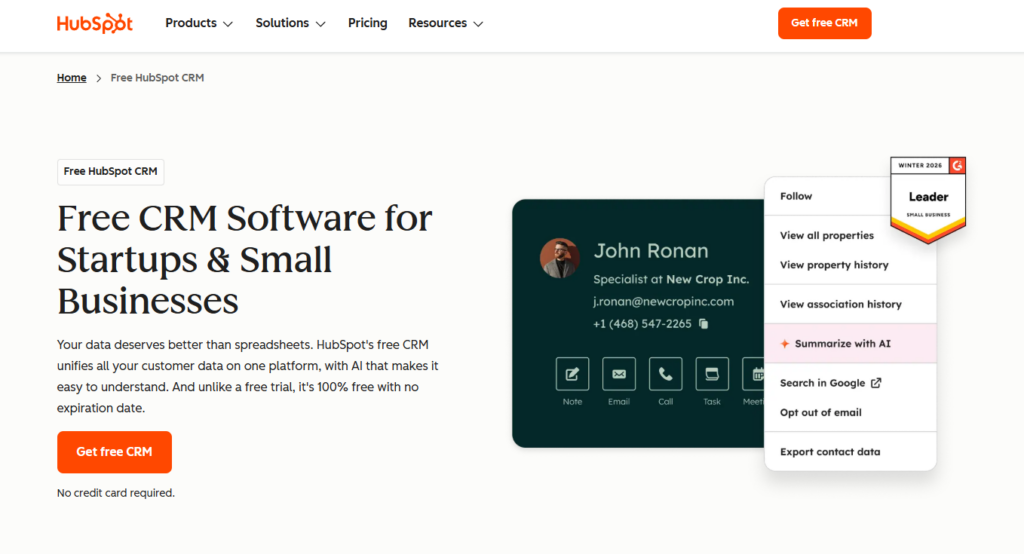Click the Call phone icon
The height and width of the screenshot is (554, 1024).
click(x=665, y=374)
